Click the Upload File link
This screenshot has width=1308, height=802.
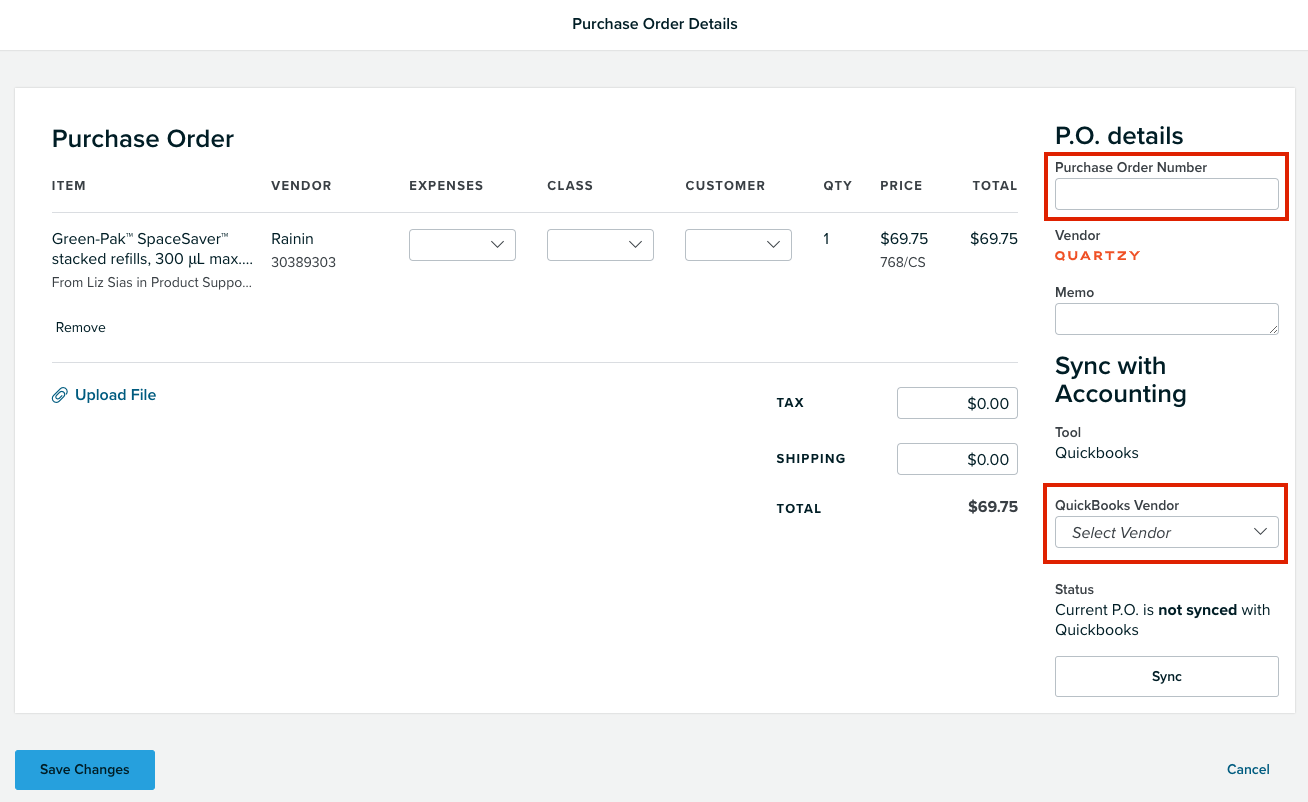(x=115, y=394)
